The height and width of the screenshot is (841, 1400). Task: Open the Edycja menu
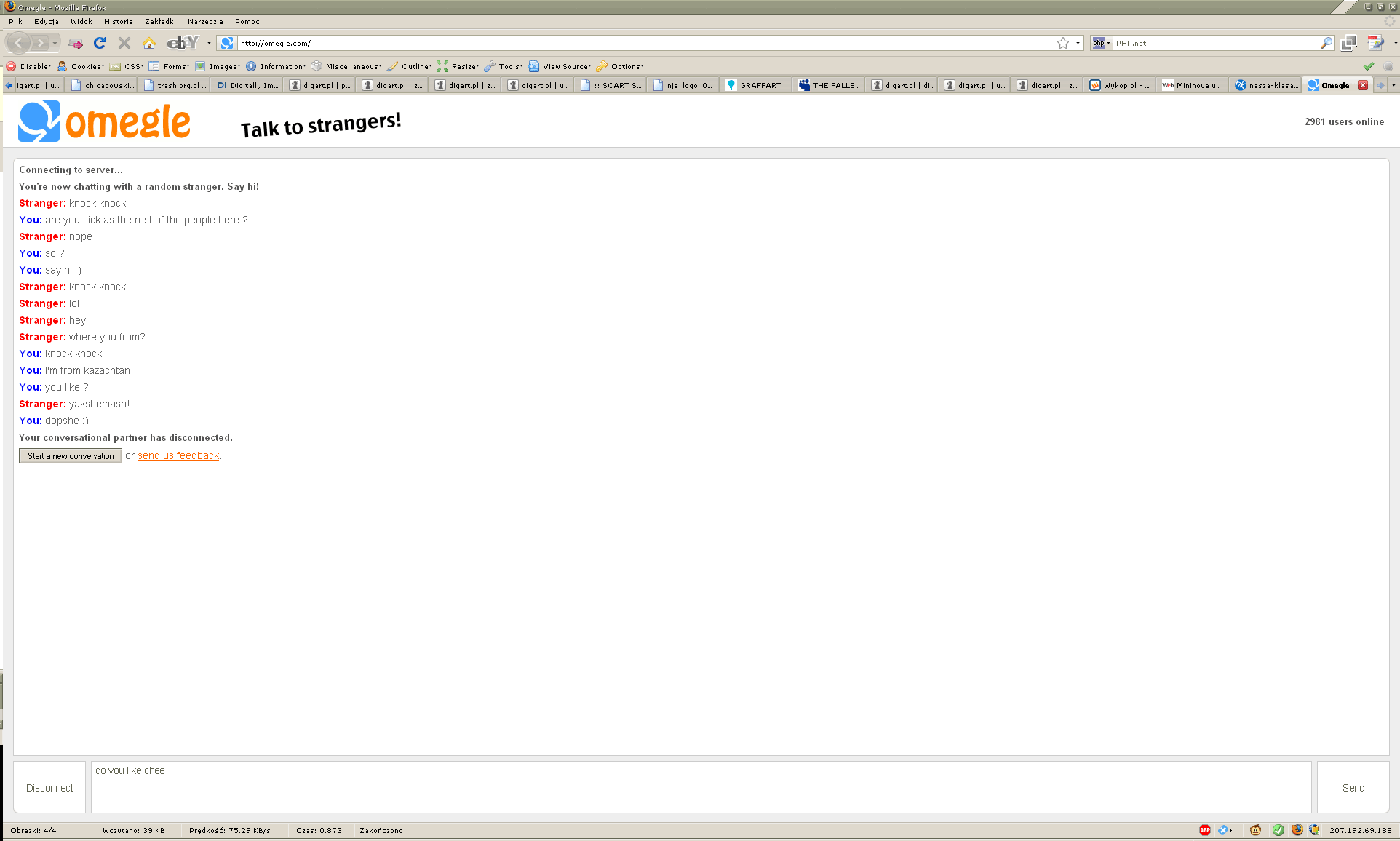coord(46,21)
